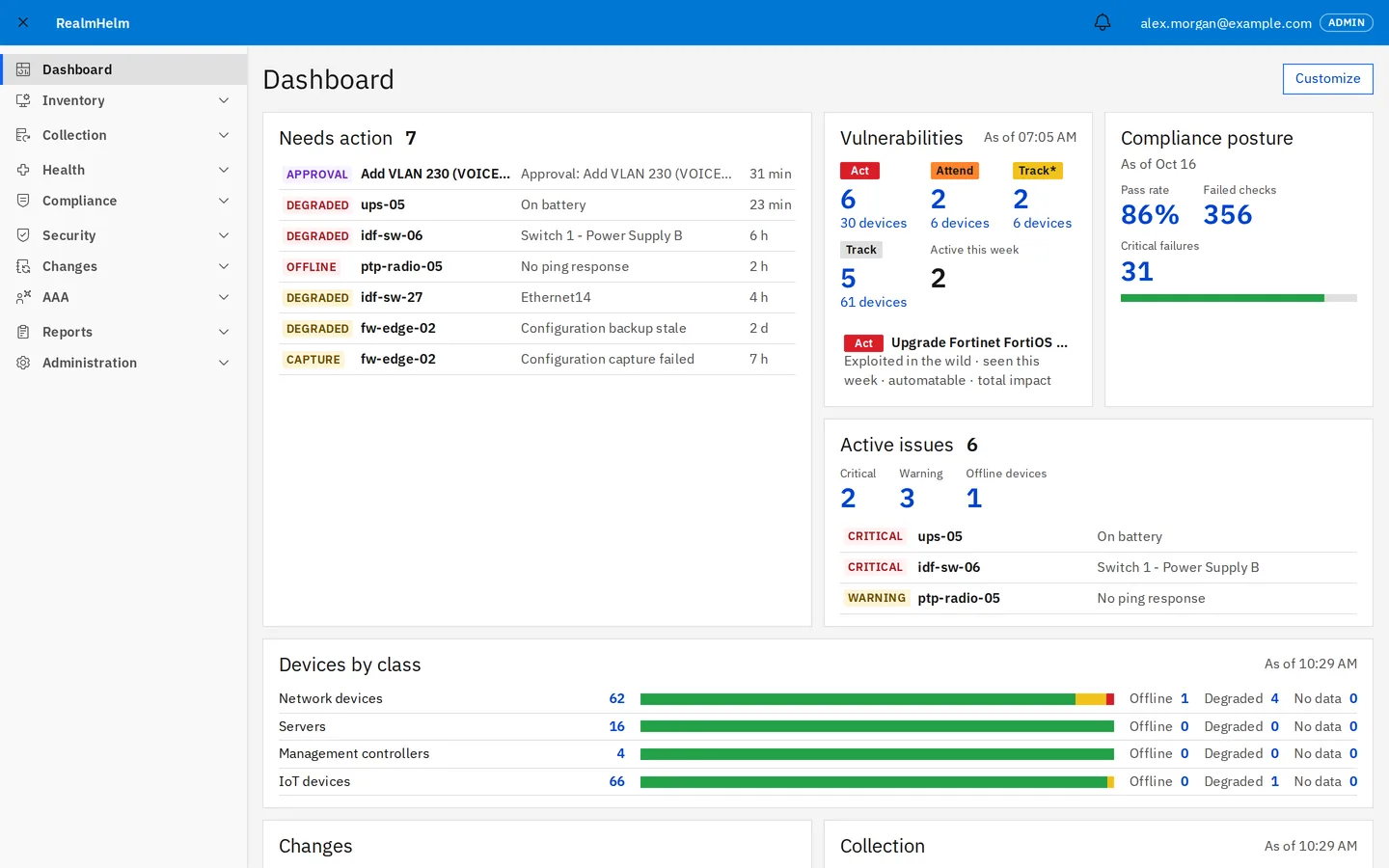Open the Security menu item
1389x868 pixels.
click(x=123, y=235)
